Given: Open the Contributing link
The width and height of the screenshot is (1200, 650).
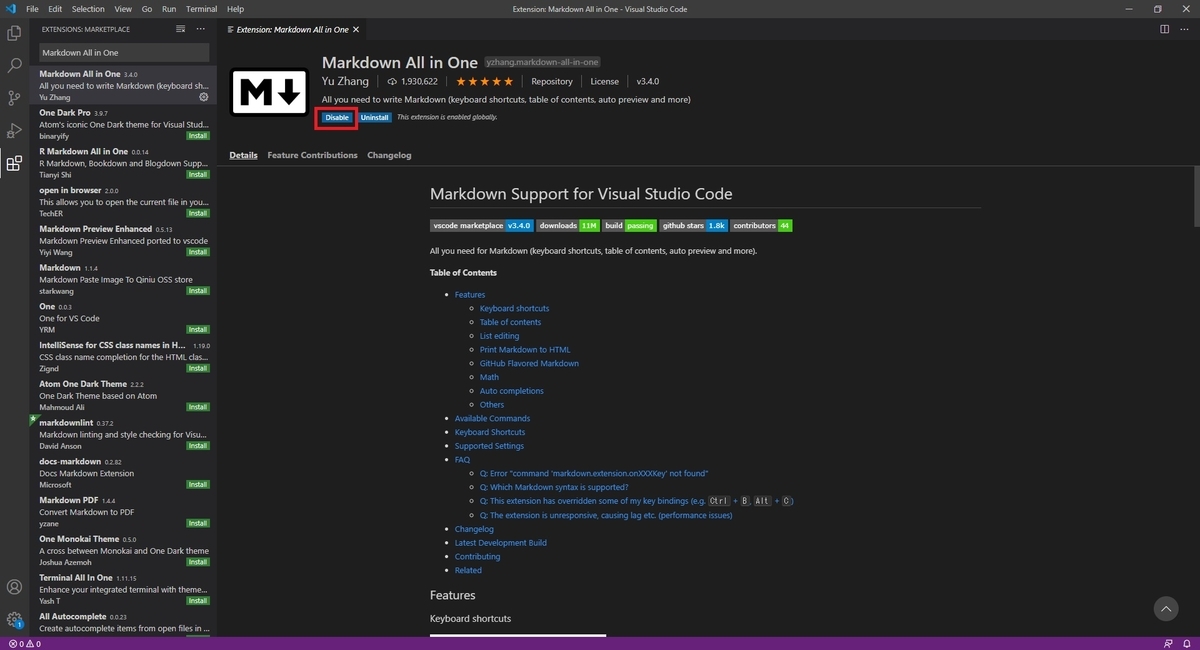Looking at the screenshot, I should (477, 557).
